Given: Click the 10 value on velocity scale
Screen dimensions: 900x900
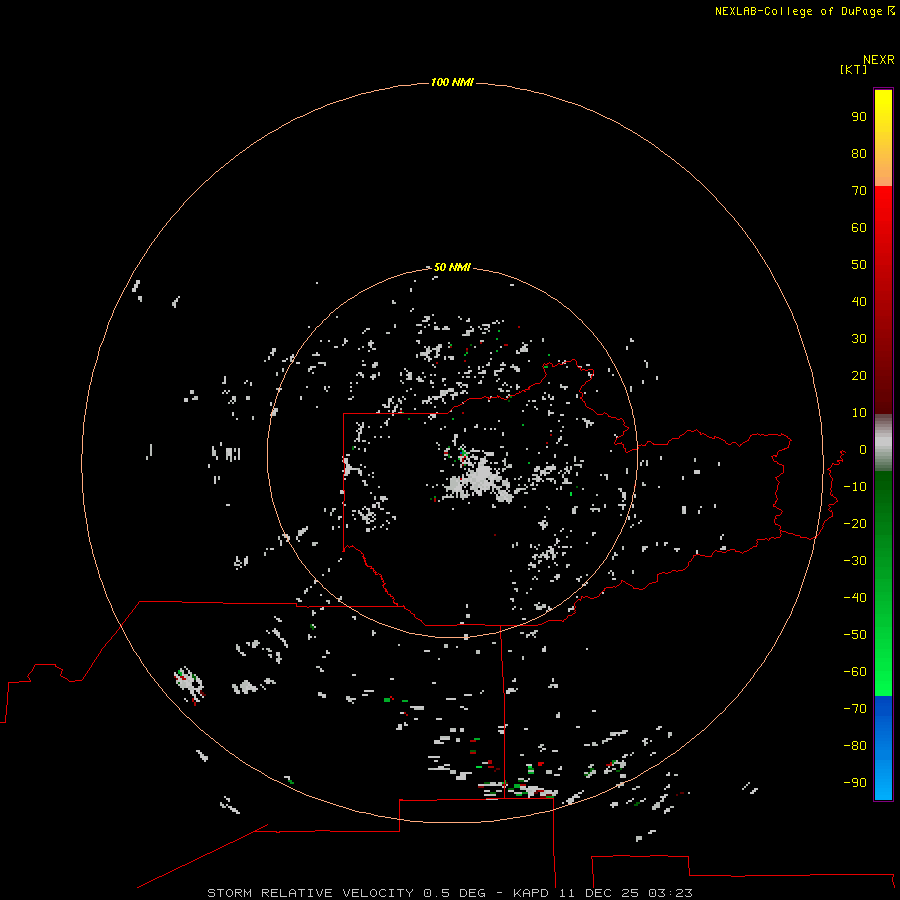Looking at the screenshot, I should coord(859,413).
